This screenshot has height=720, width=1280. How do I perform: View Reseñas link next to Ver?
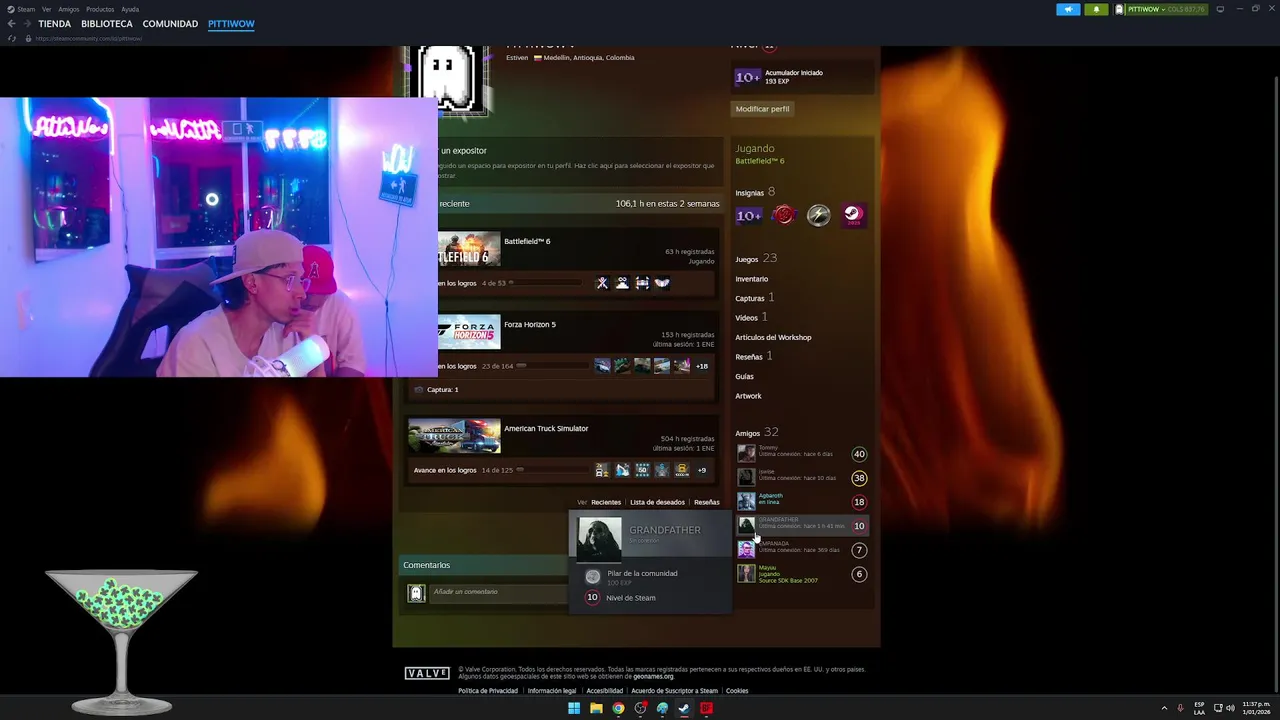(x=707, y=502)
